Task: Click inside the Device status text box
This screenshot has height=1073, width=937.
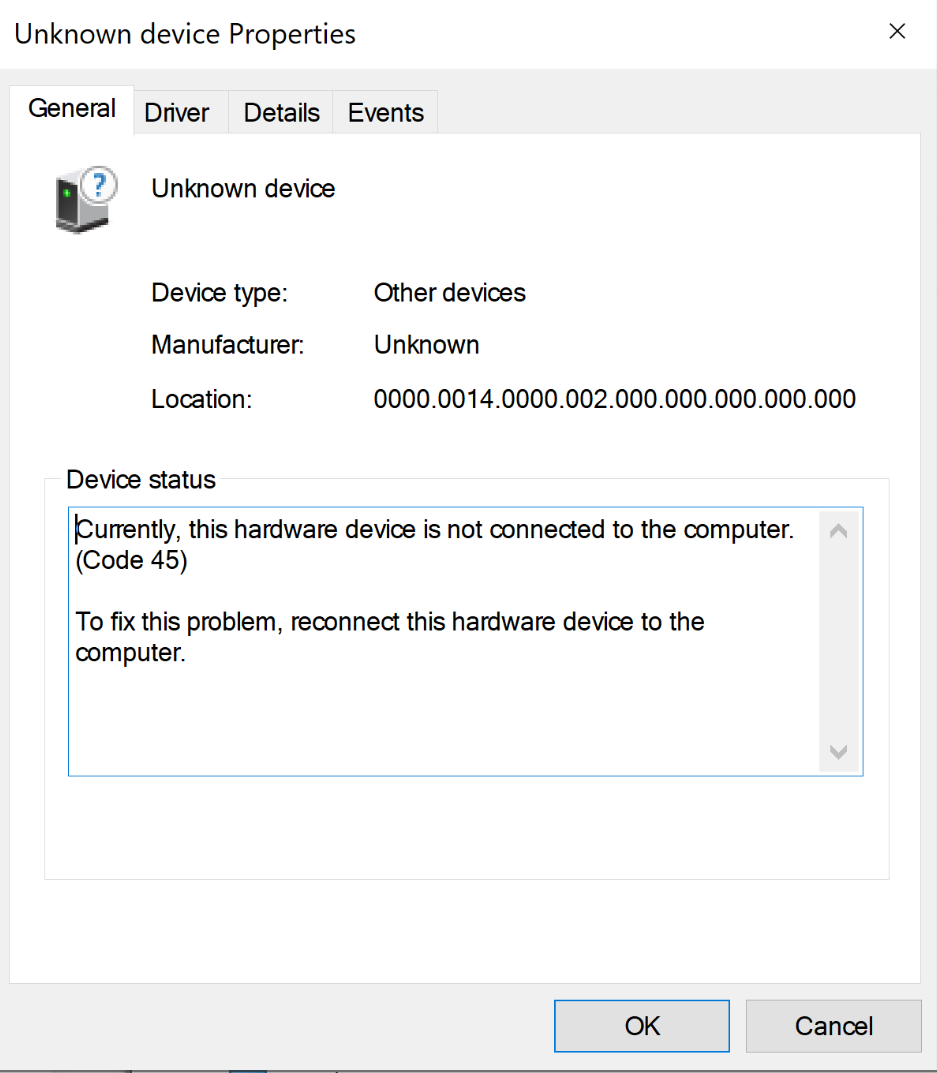Action: (x=465, y=641)
